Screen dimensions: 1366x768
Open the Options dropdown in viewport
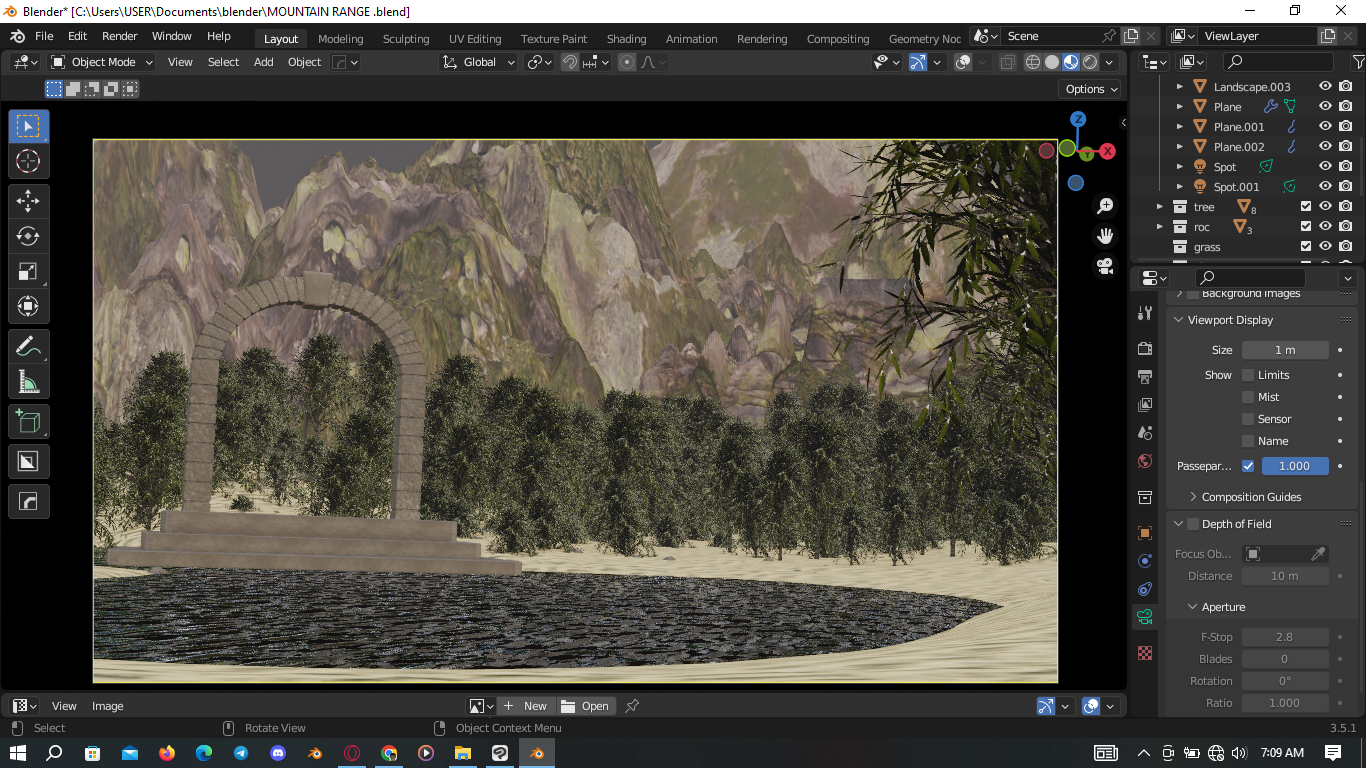(1091, 89)
